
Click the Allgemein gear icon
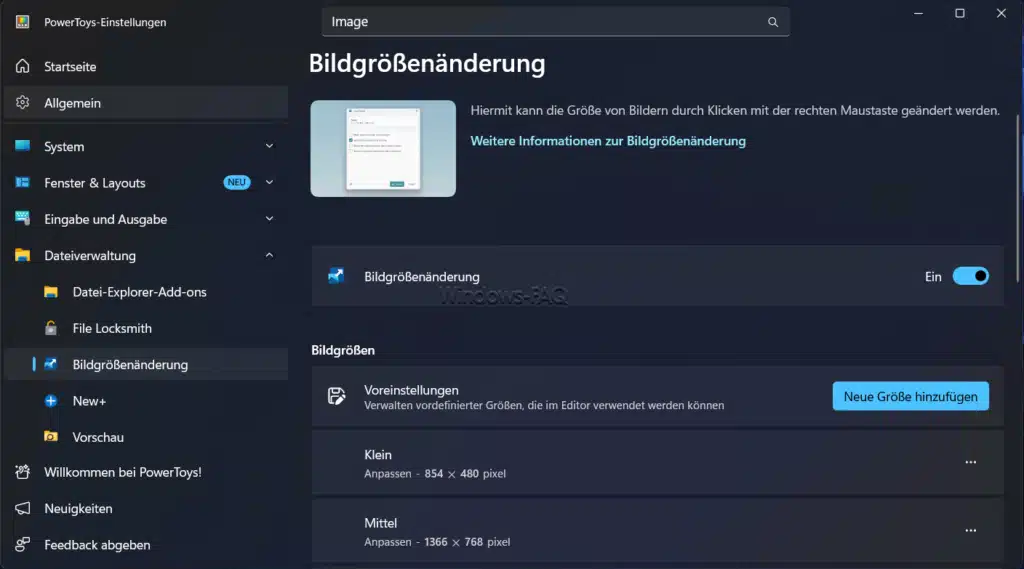(x=23, y=103)
